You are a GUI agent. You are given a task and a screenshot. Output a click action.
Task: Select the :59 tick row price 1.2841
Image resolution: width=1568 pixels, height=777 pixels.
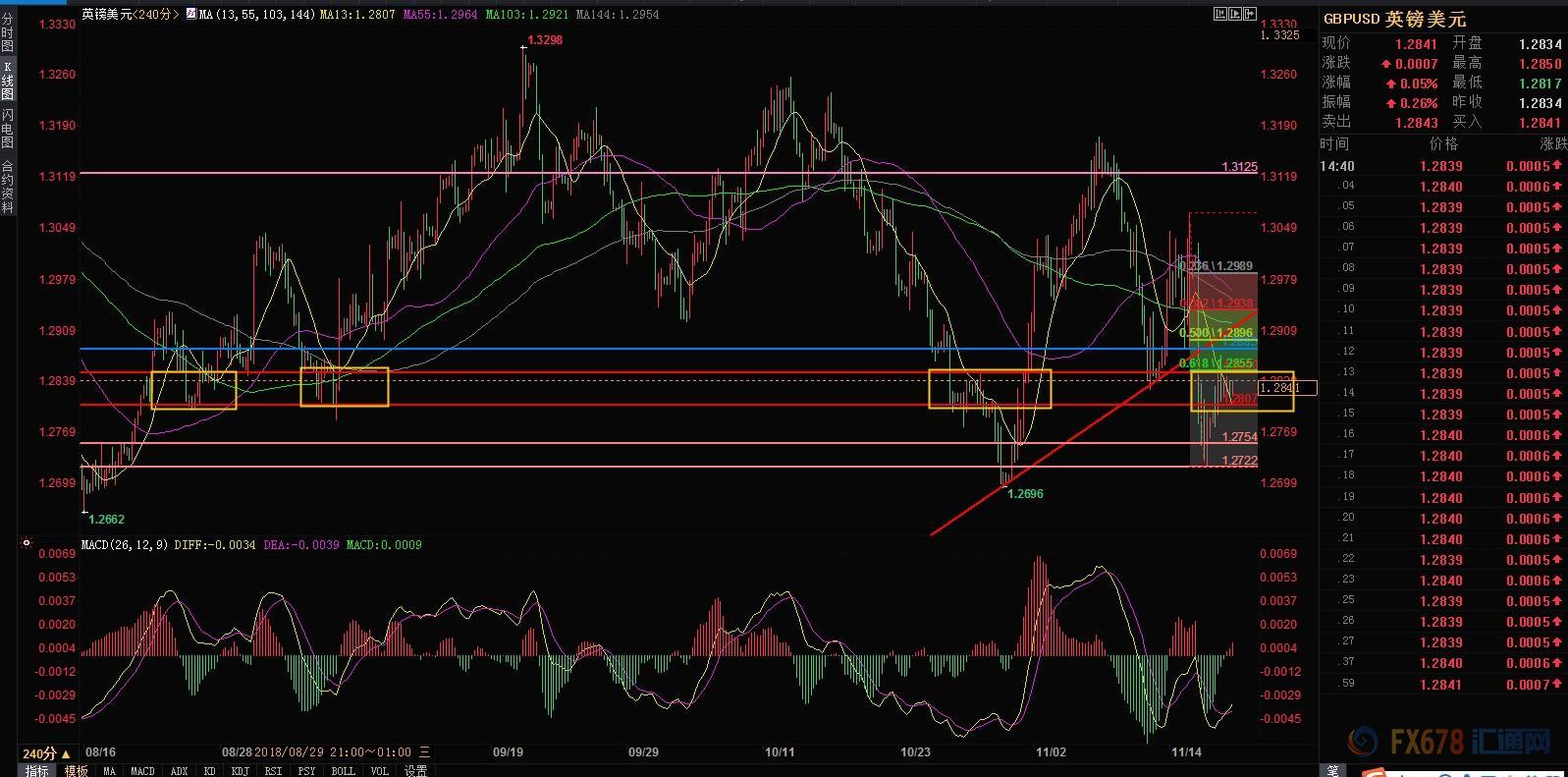[1440, 685]
